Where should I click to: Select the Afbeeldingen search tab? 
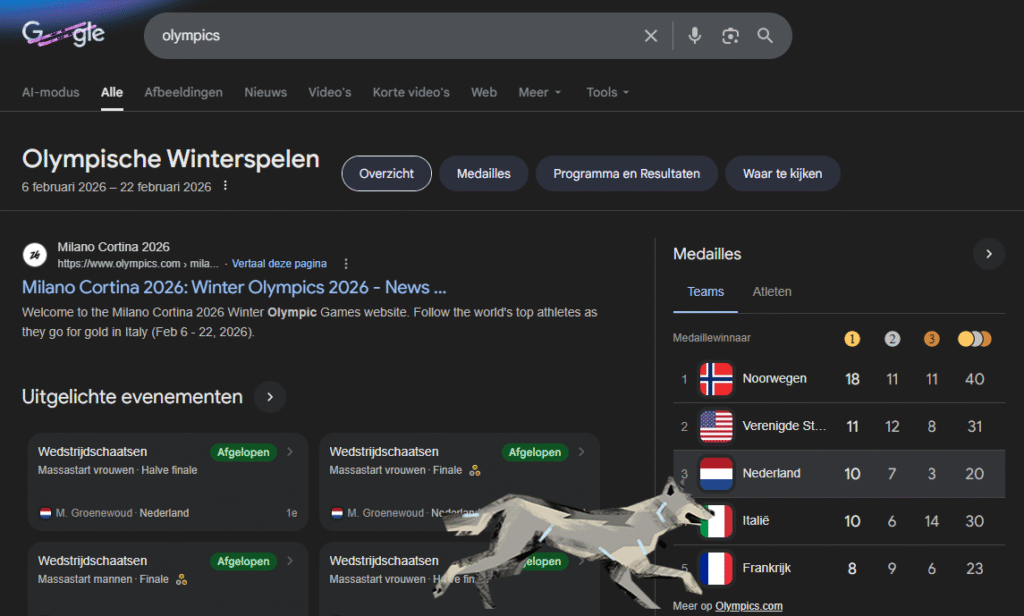coord(183,92)
